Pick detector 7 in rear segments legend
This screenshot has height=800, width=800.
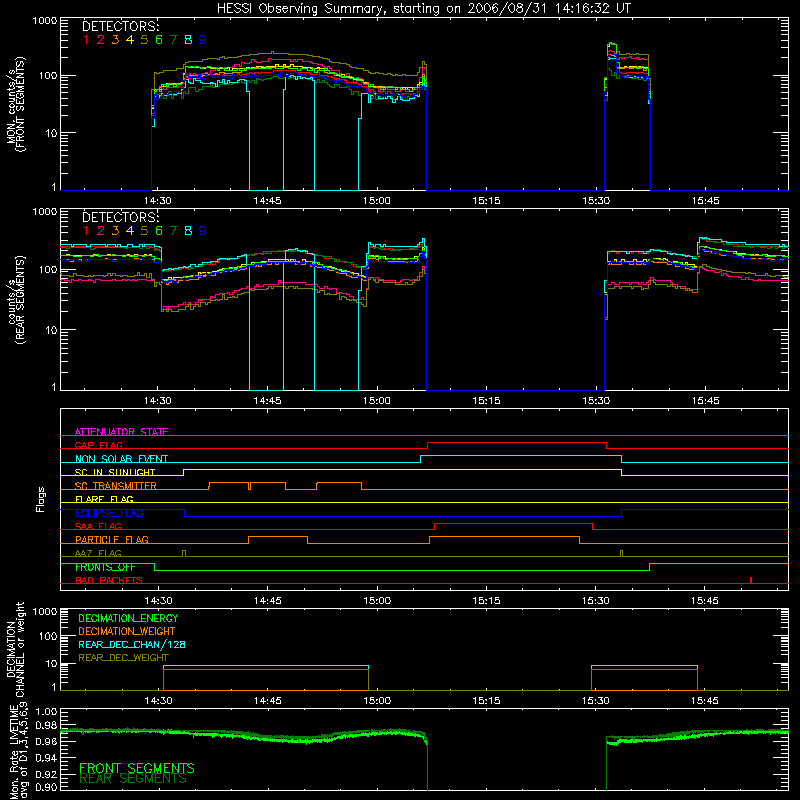[173, 231]
